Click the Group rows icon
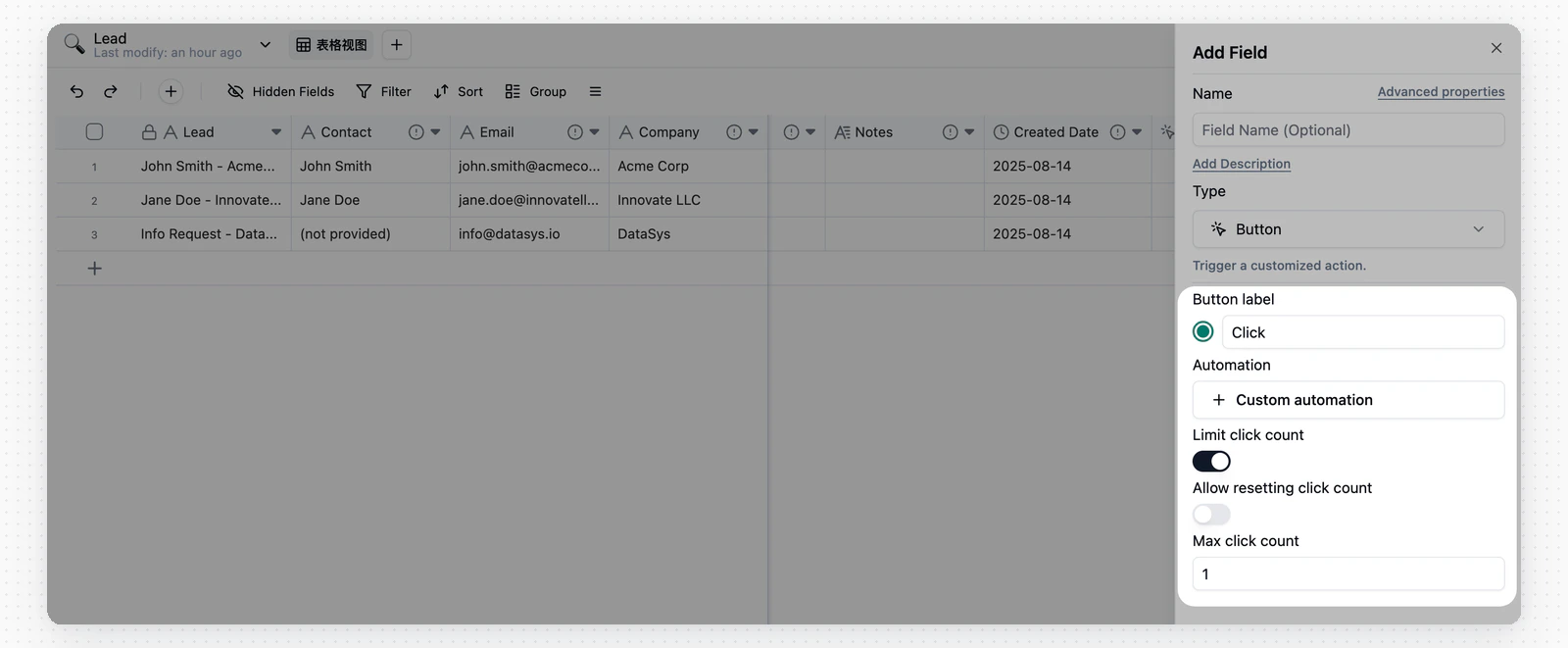 [513, 91]
